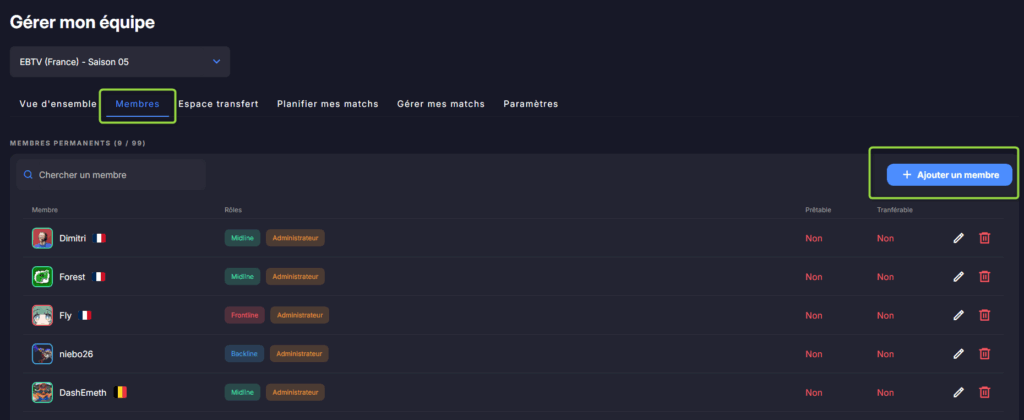1024x420 pixels.
Task: Click Dimitri's avatar thumbnail
Action: pos(42,238)
